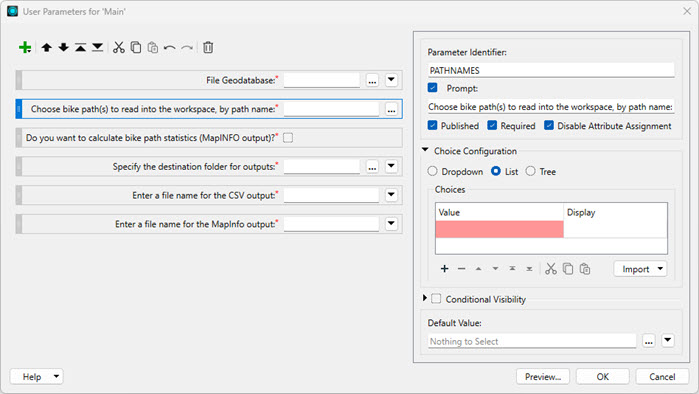The image size is (699, 394).
Task: Click the MapInfo output file name field
Action: 331,224
